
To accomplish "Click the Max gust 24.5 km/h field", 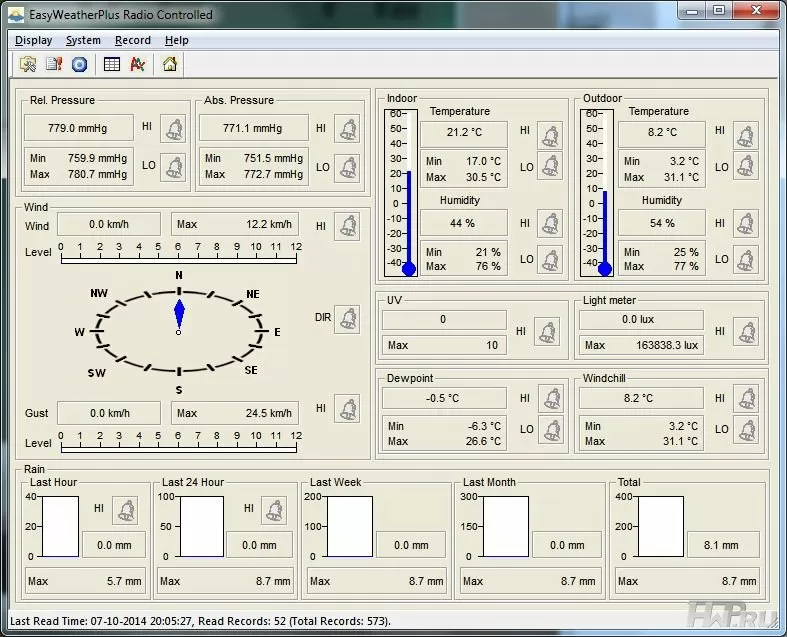I will pyautogui.click(x=235, y=413).
